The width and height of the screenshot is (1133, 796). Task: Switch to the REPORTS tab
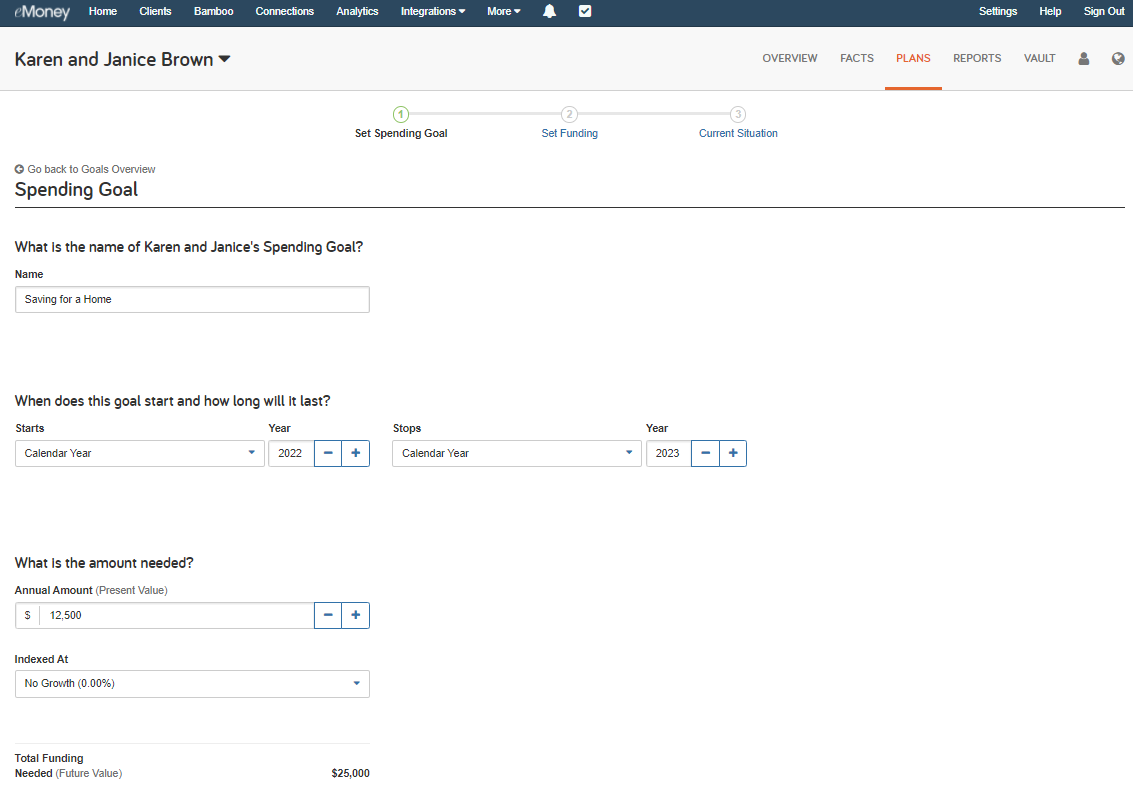(x=977, y=59)
